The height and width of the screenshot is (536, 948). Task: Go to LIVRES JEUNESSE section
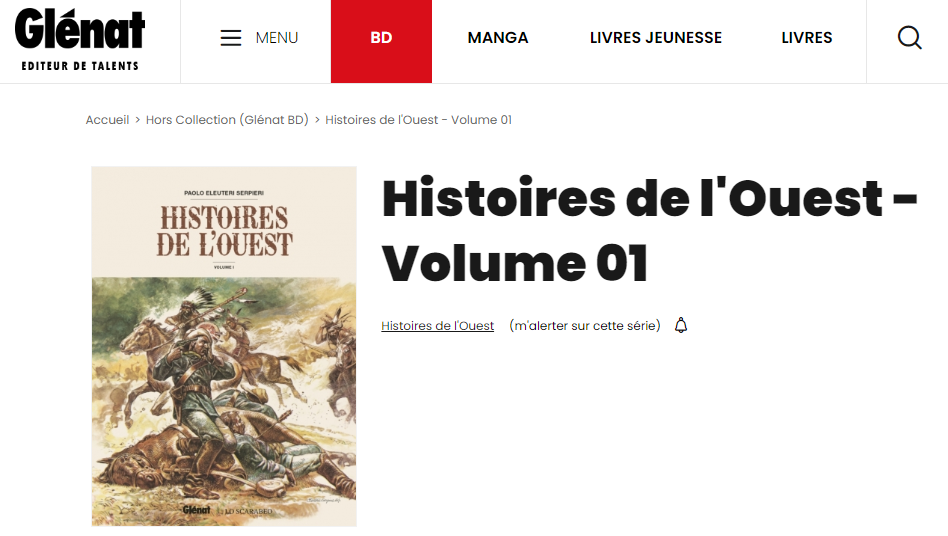pos(656,37)
